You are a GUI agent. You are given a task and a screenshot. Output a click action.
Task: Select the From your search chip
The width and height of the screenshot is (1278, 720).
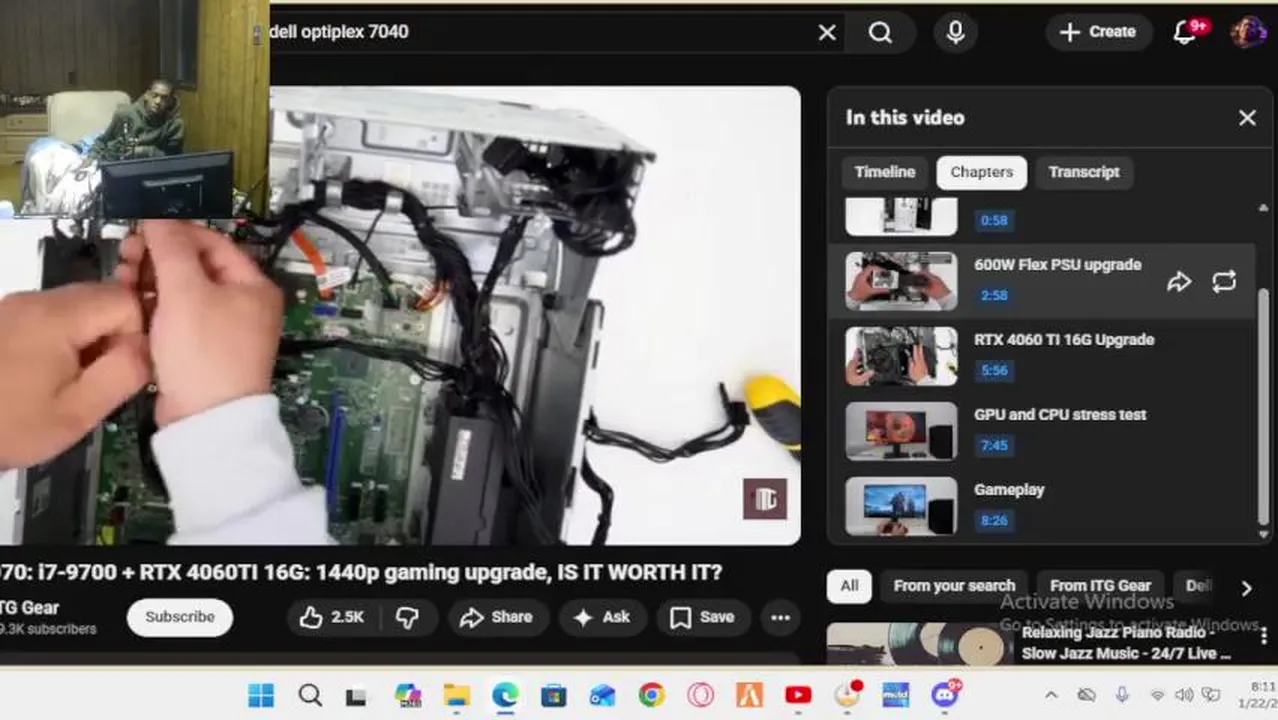(954, 586)
